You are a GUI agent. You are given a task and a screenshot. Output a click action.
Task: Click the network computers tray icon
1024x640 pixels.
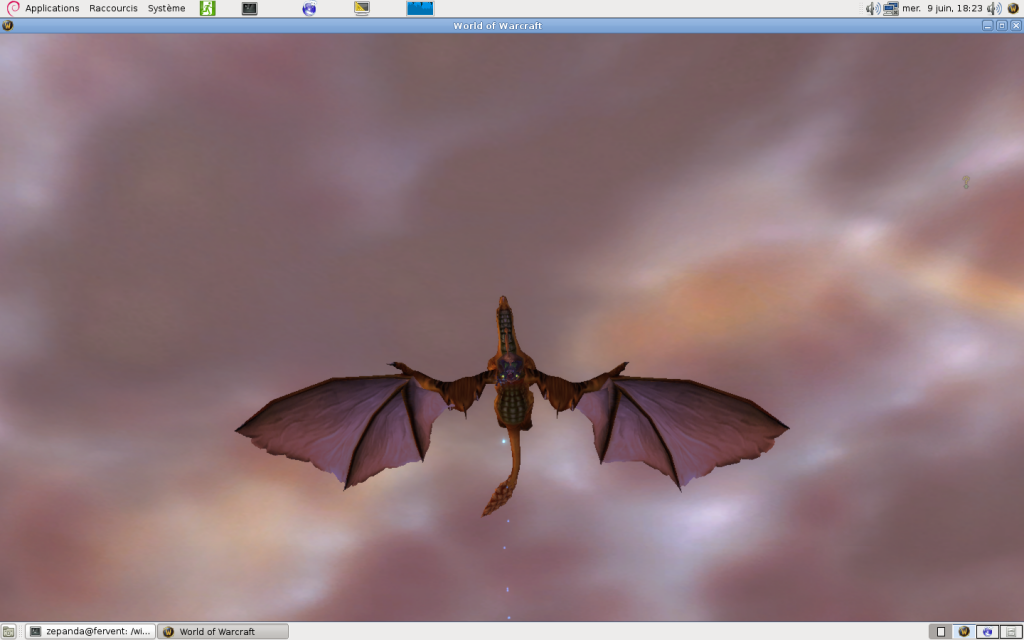[x=891, y=8]
